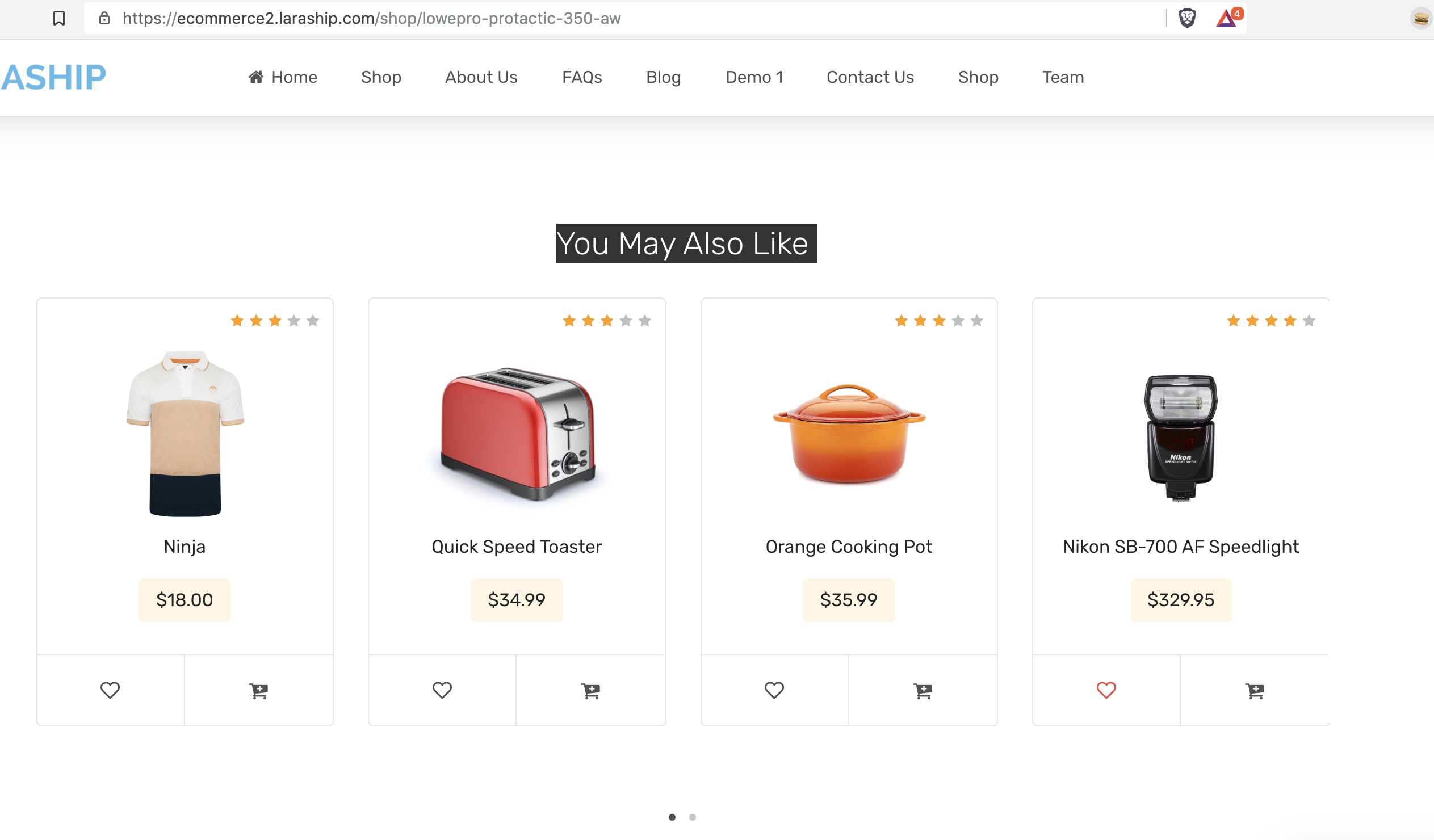Open the FAQs navigation link

[582, 77]
